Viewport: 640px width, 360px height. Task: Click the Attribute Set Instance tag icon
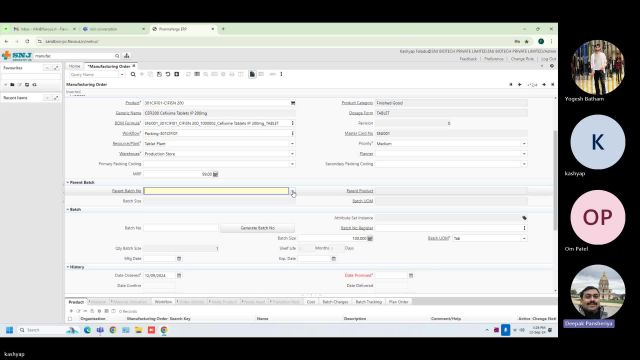pos(524,218)
